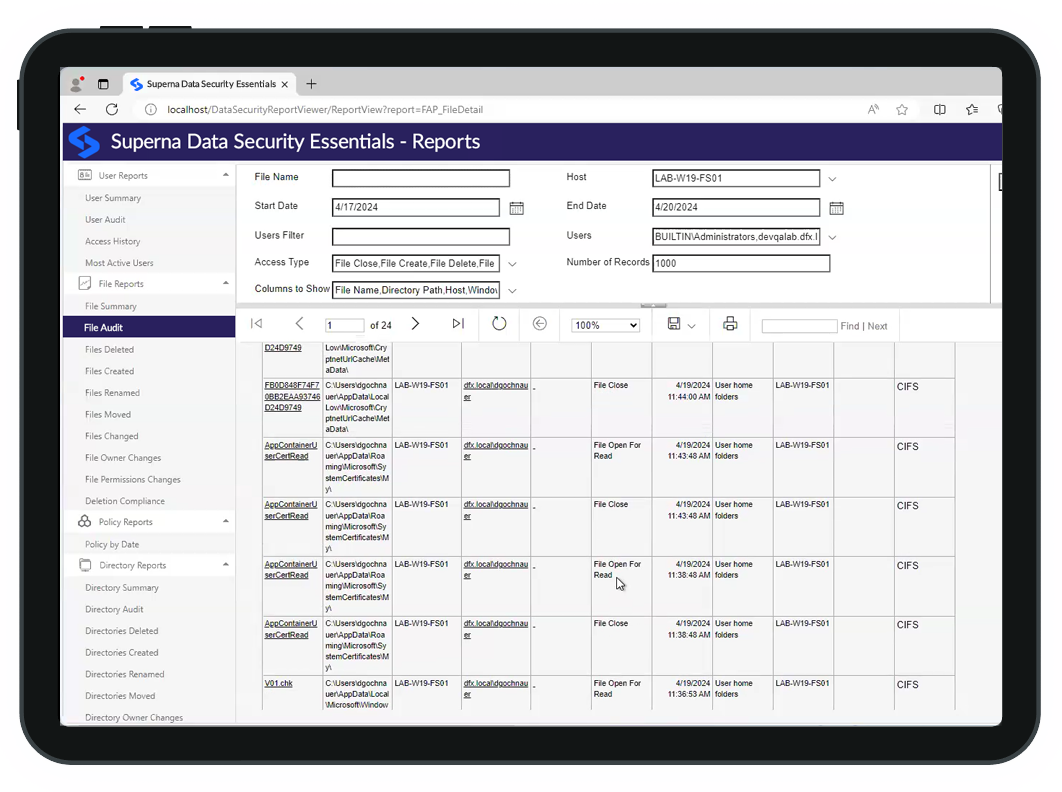1062x792 pixels.
Task: Jump to the first report page
Action: click(256, 324)
